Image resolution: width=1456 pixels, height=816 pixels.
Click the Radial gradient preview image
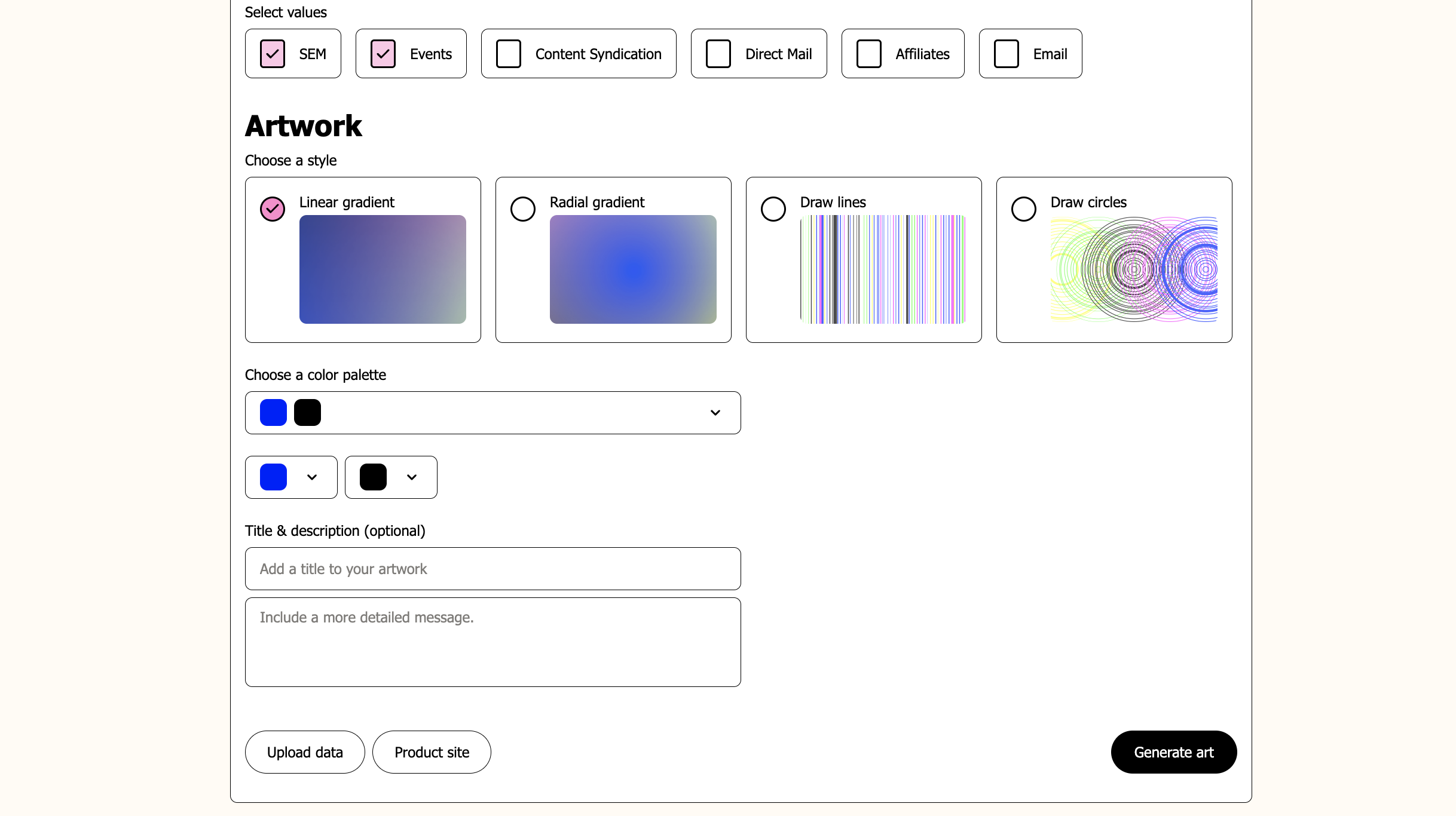[x=633, y=269]
